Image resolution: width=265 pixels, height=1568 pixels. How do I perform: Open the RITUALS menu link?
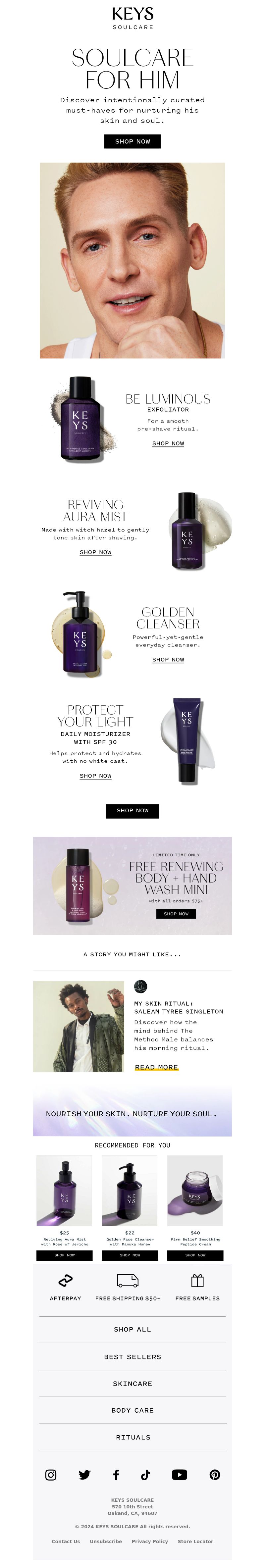click(133, 1437)
